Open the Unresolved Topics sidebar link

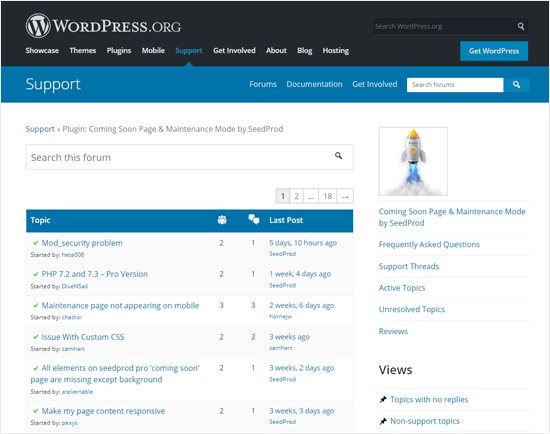(412, 309)
